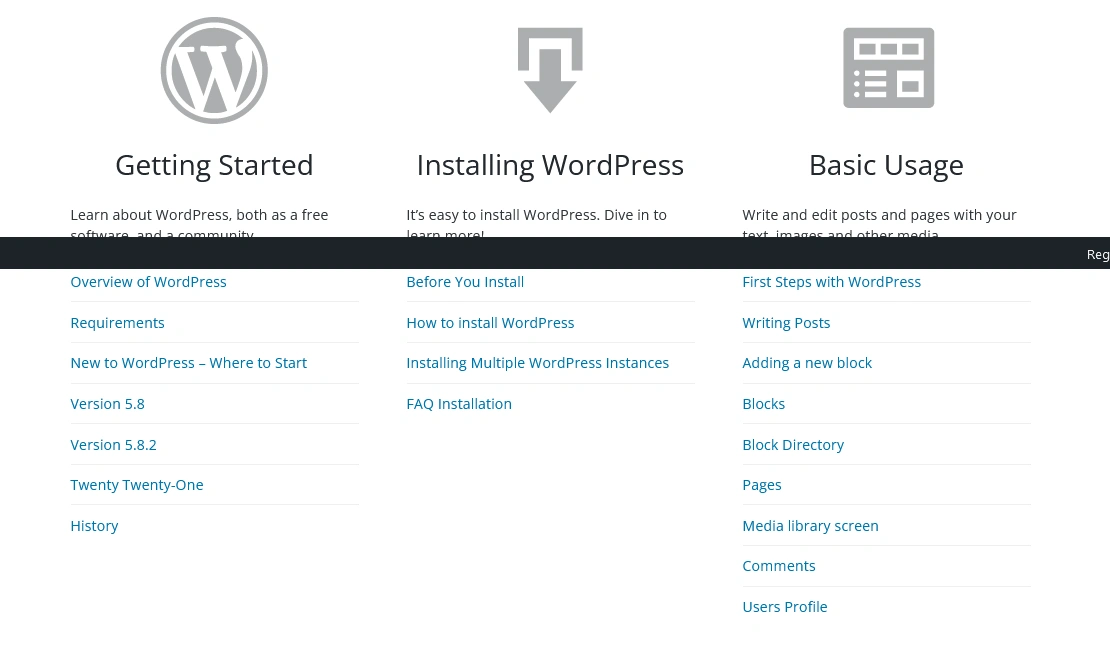
Task: Open the Before You Install article
Action: point(465,281)
